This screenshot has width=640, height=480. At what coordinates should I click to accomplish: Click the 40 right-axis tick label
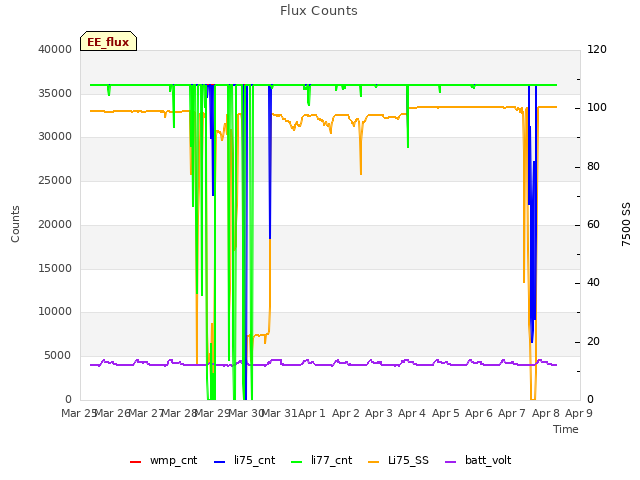[593, 282]
